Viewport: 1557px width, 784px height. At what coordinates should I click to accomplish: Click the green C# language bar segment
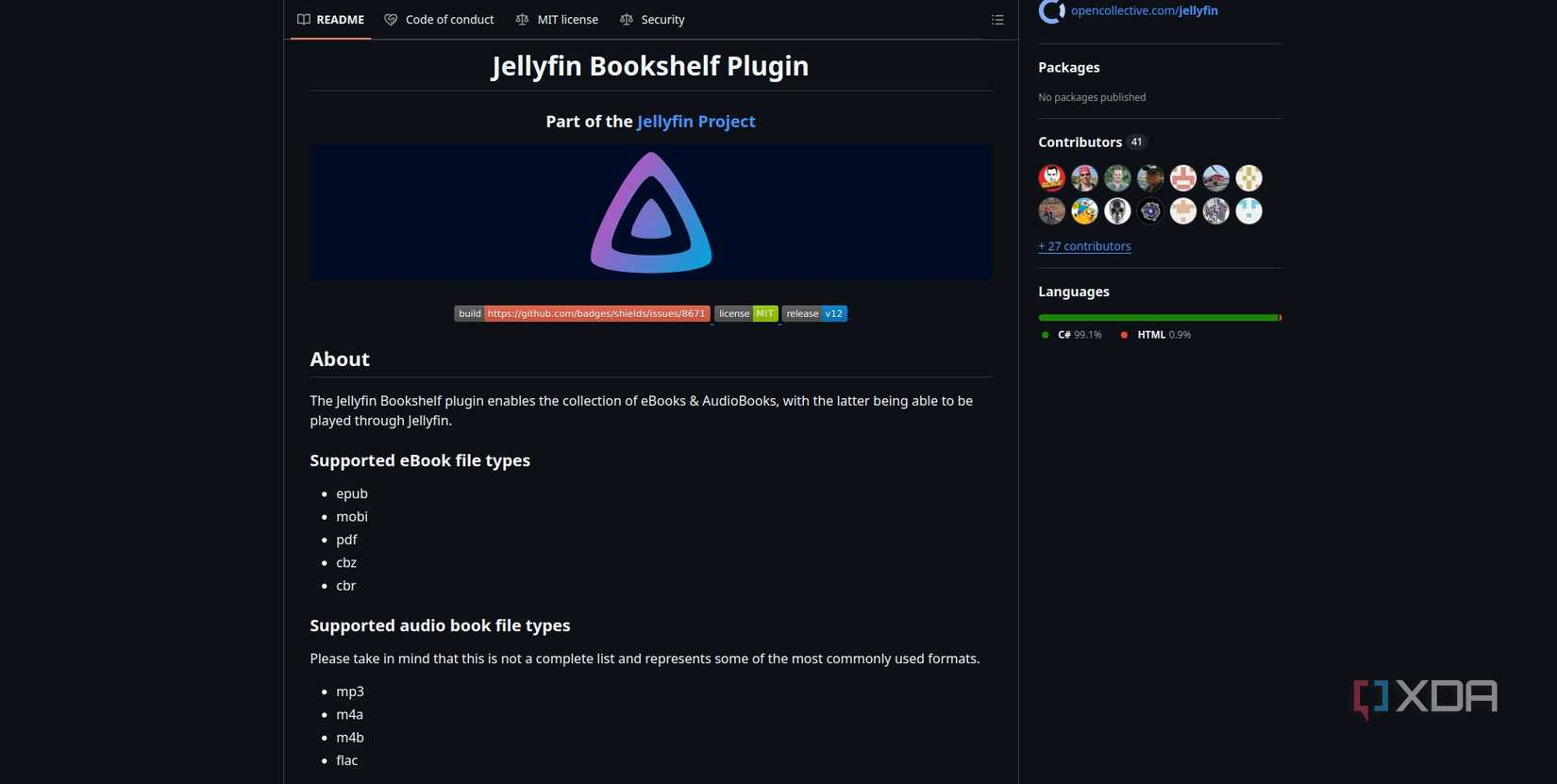point(1158,318)
